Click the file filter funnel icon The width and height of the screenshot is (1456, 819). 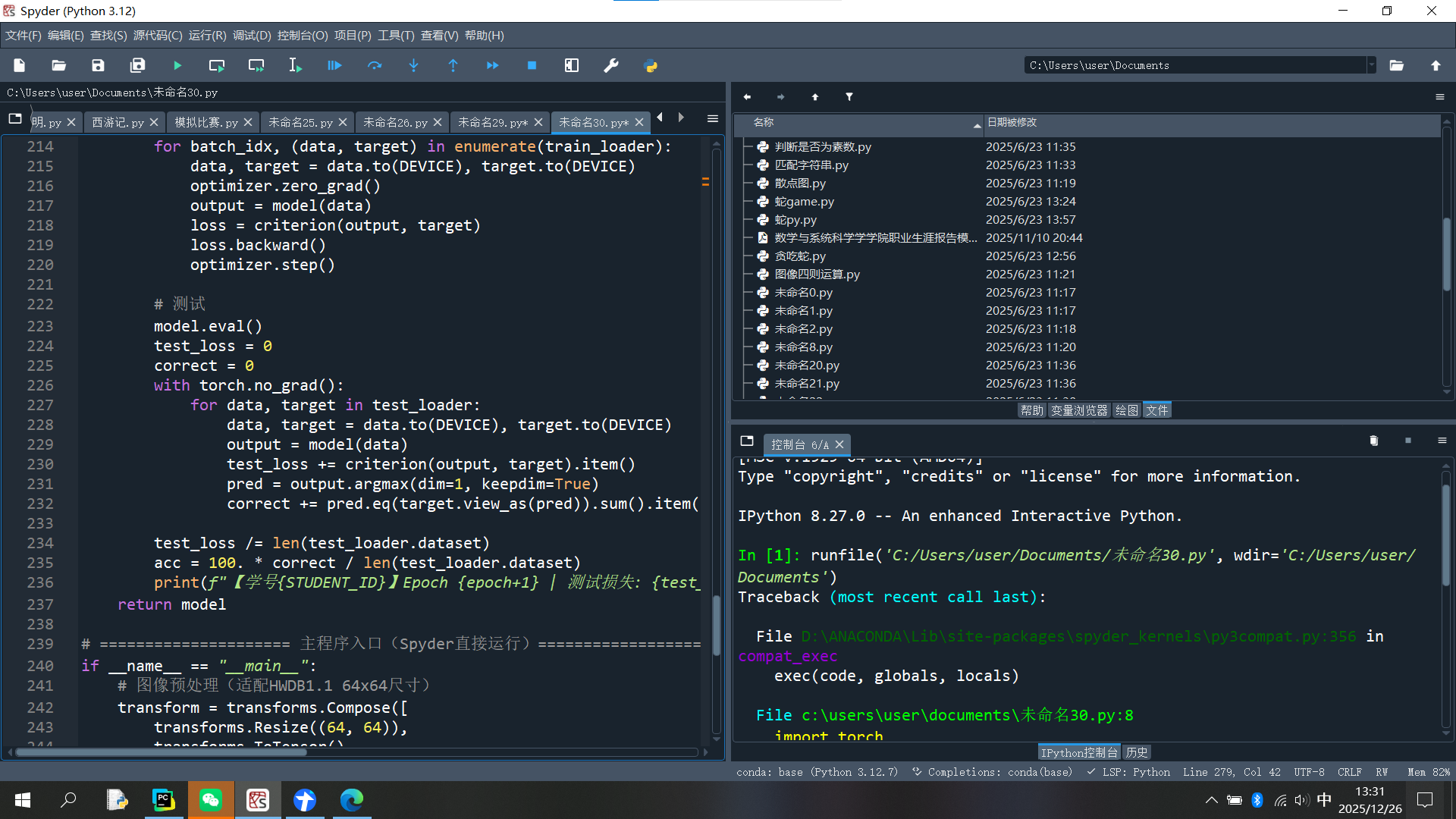849,97
